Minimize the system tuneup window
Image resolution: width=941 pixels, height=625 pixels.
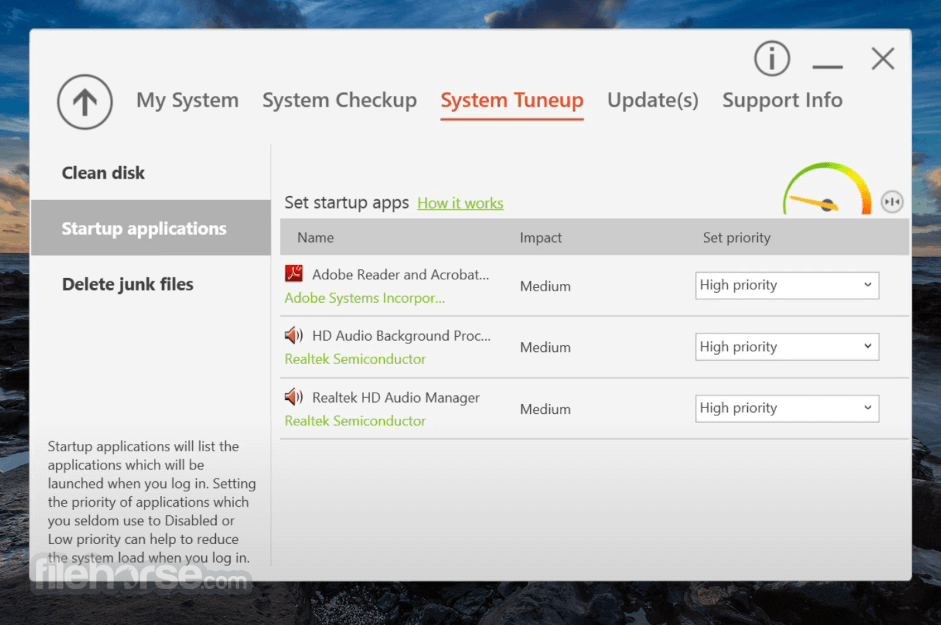827,67
